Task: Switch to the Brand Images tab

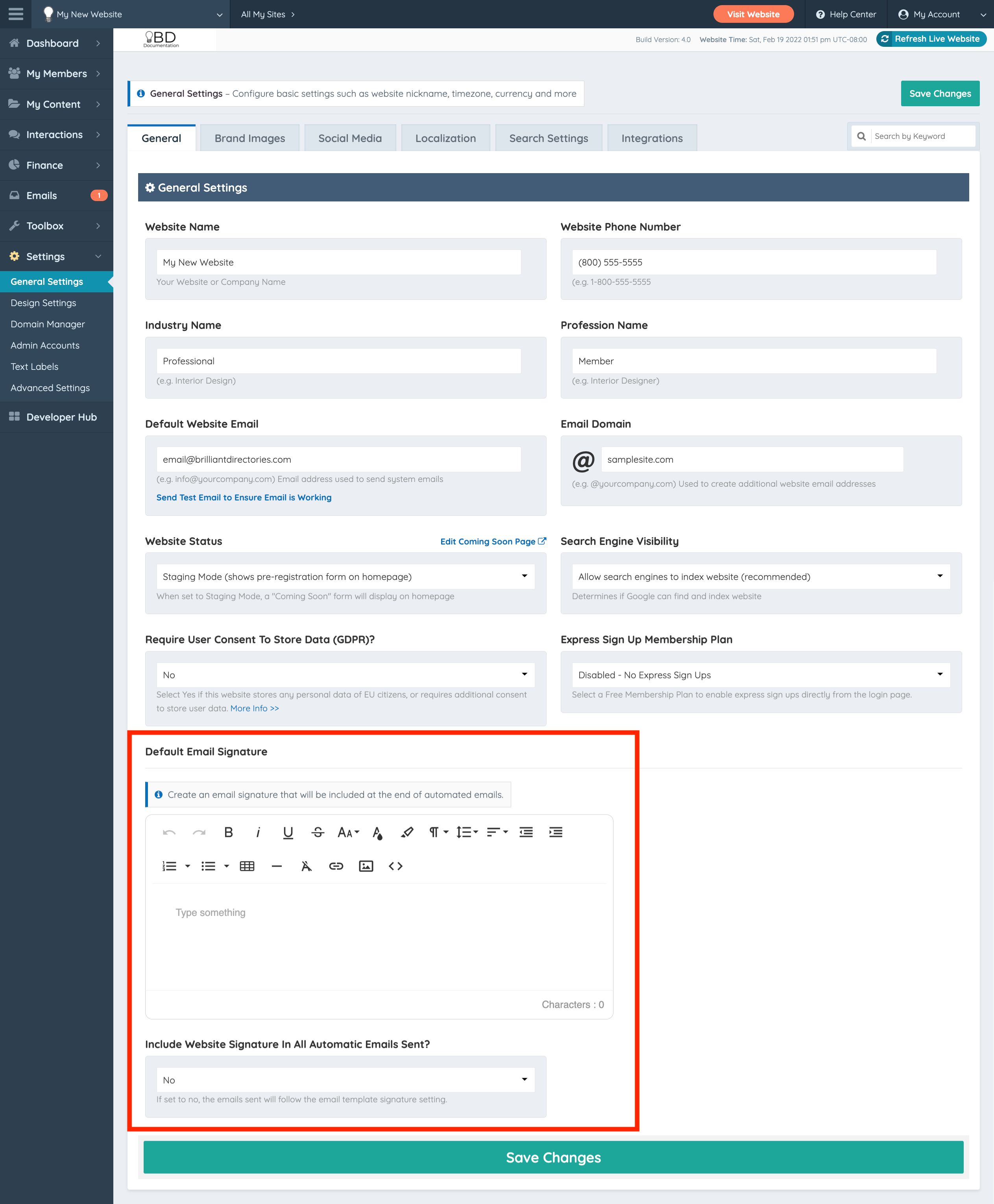Action: click(249, 138)
